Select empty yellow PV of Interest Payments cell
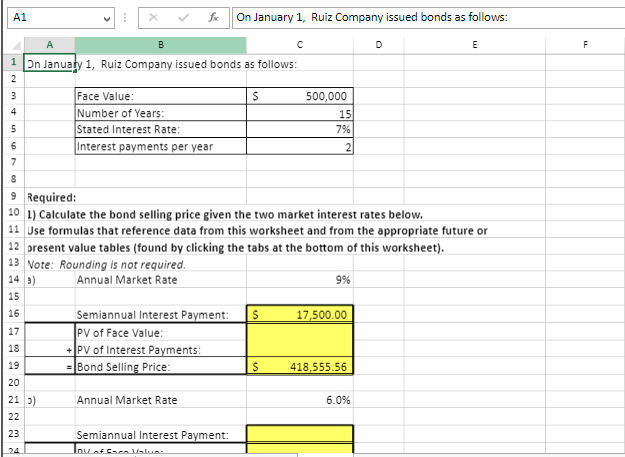625x457 pixels. coord(300,349)
